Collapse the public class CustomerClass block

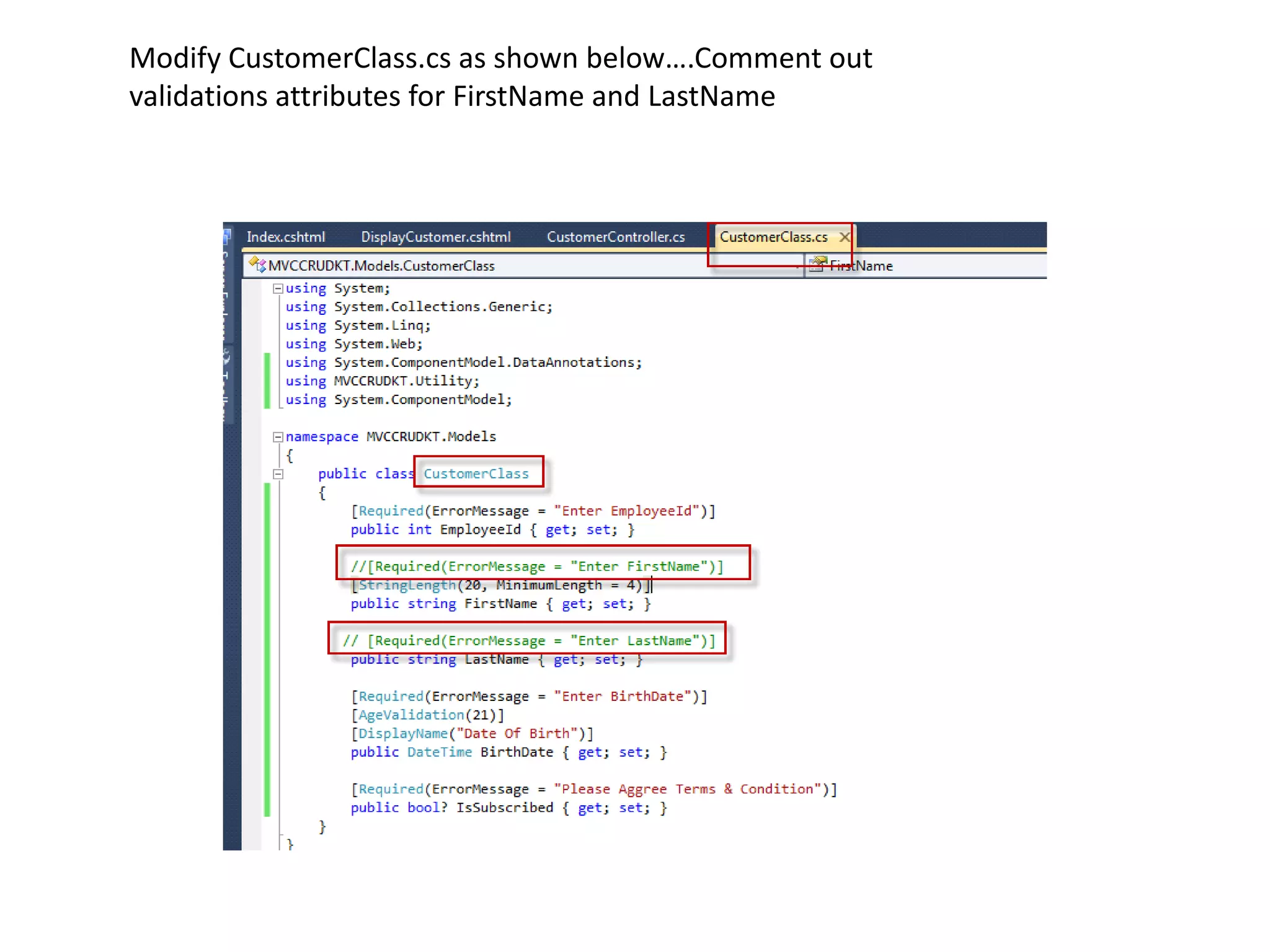pyautogui.click(x=278, y=474)
